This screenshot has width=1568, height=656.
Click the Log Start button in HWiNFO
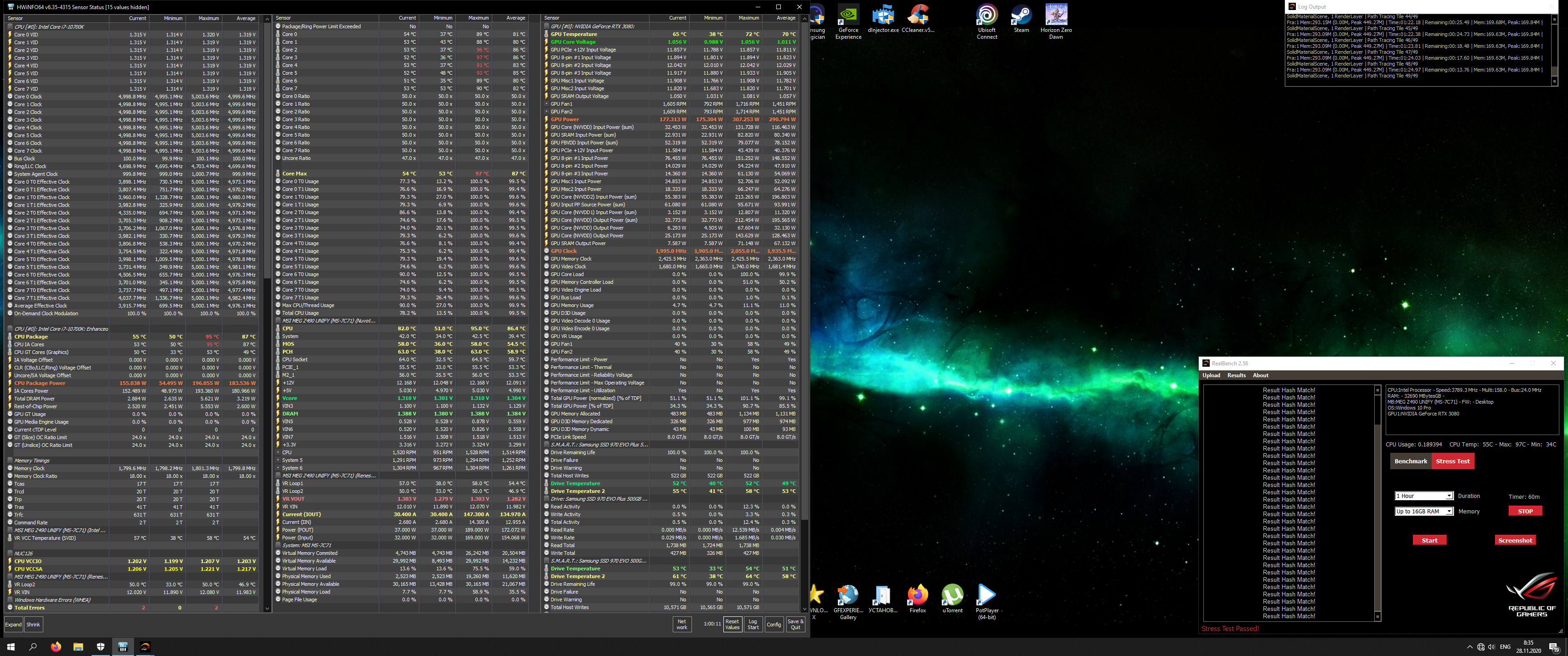(753, 625)
